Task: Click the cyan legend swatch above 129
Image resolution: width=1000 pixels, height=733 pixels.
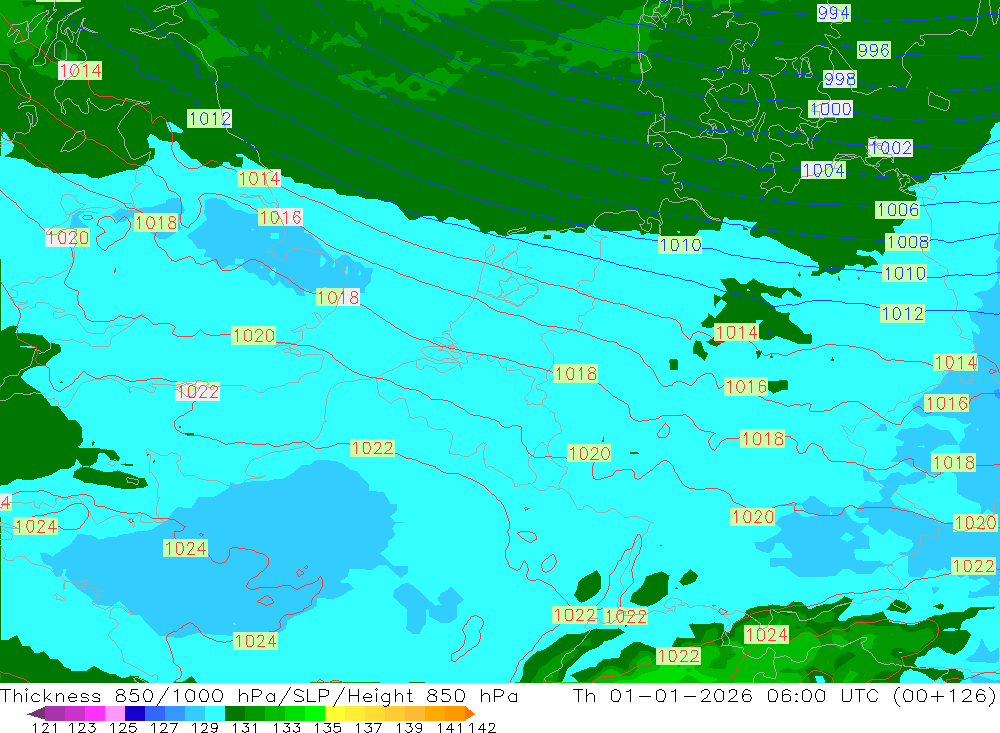Action: coord(215,713)
